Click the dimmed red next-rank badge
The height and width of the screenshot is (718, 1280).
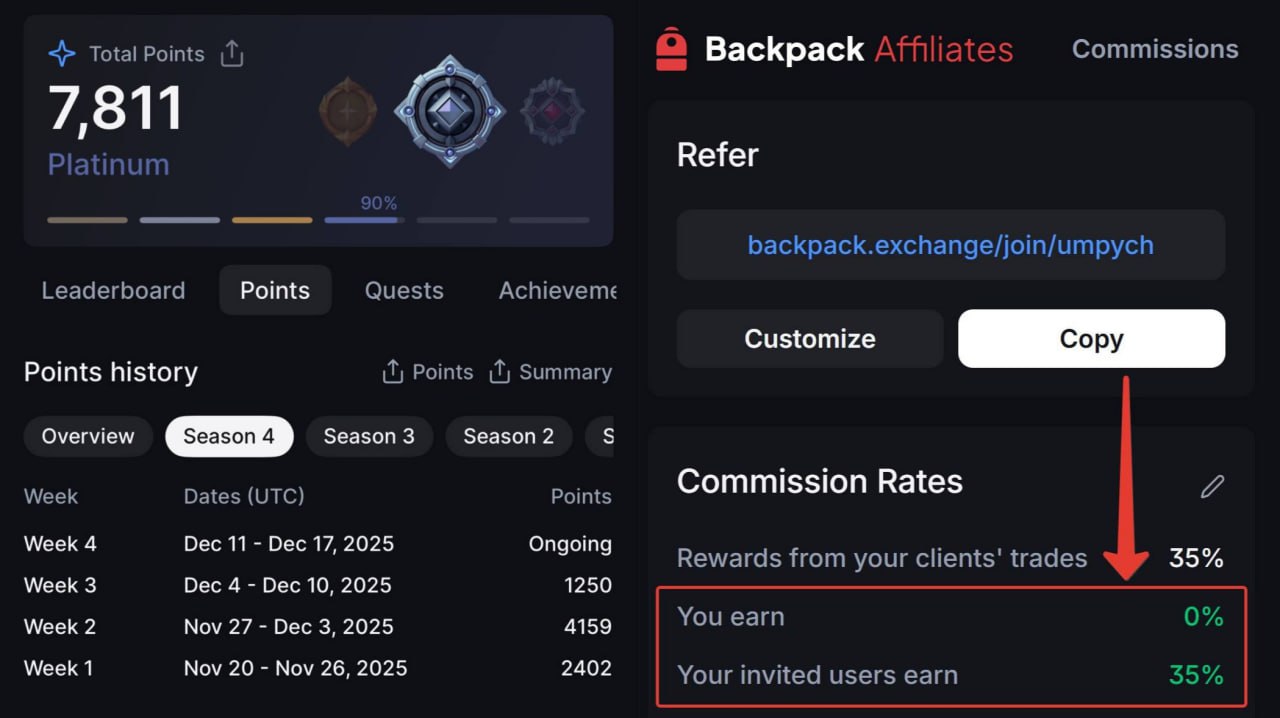pos(553,111)
